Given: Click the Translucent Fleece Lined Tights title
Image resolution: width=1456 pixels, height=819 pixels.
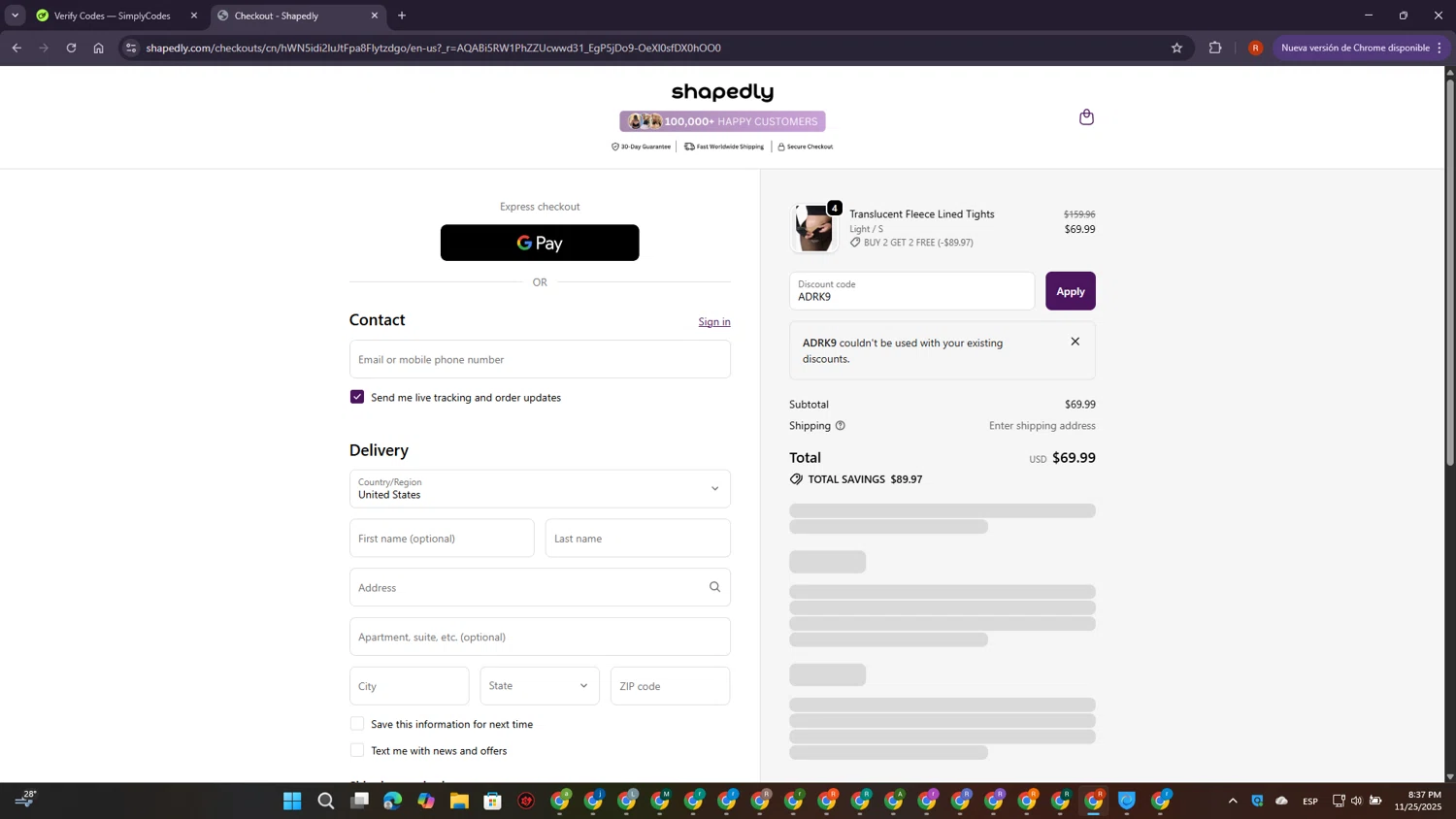Looking at the screenshot, I should 922,214.
